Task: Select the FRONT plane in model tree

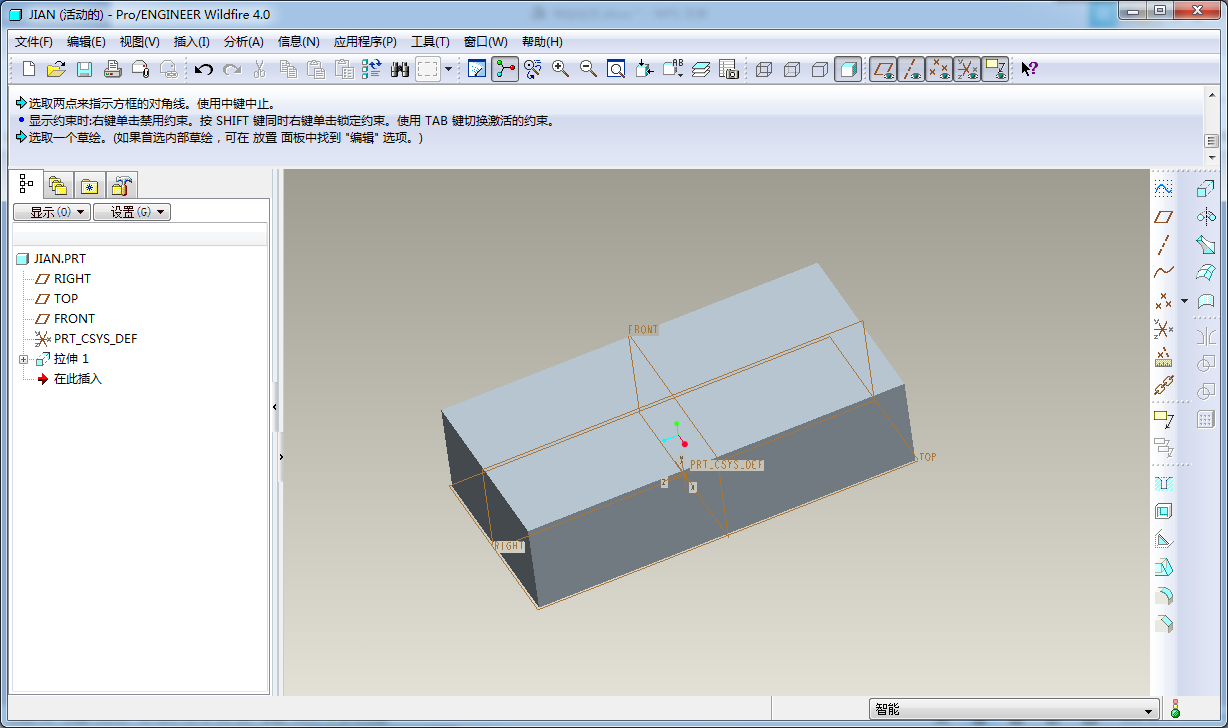Action: tap(74, 319)
